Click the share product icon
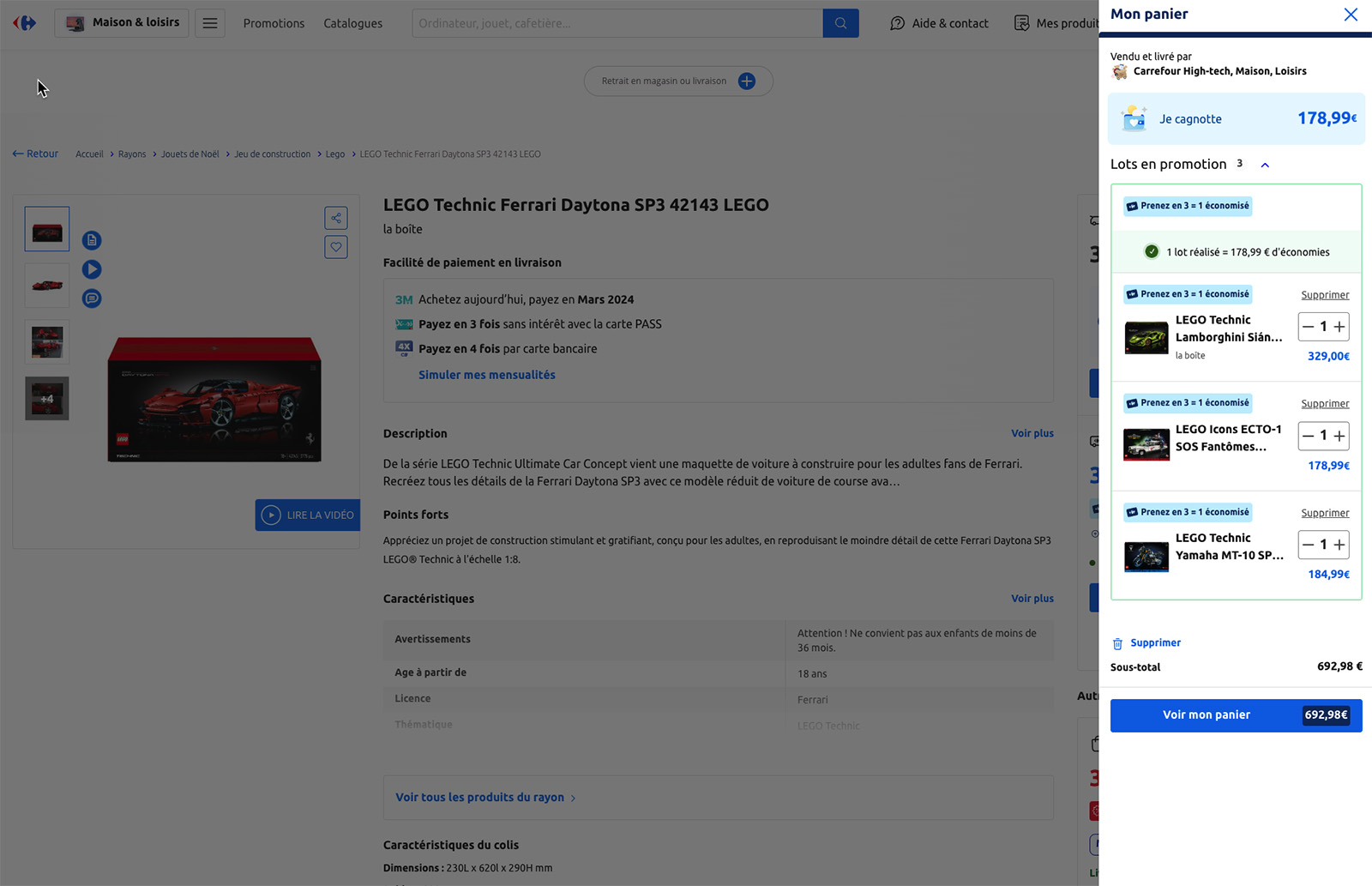The image size is (1372, 886). pos(336,218)
